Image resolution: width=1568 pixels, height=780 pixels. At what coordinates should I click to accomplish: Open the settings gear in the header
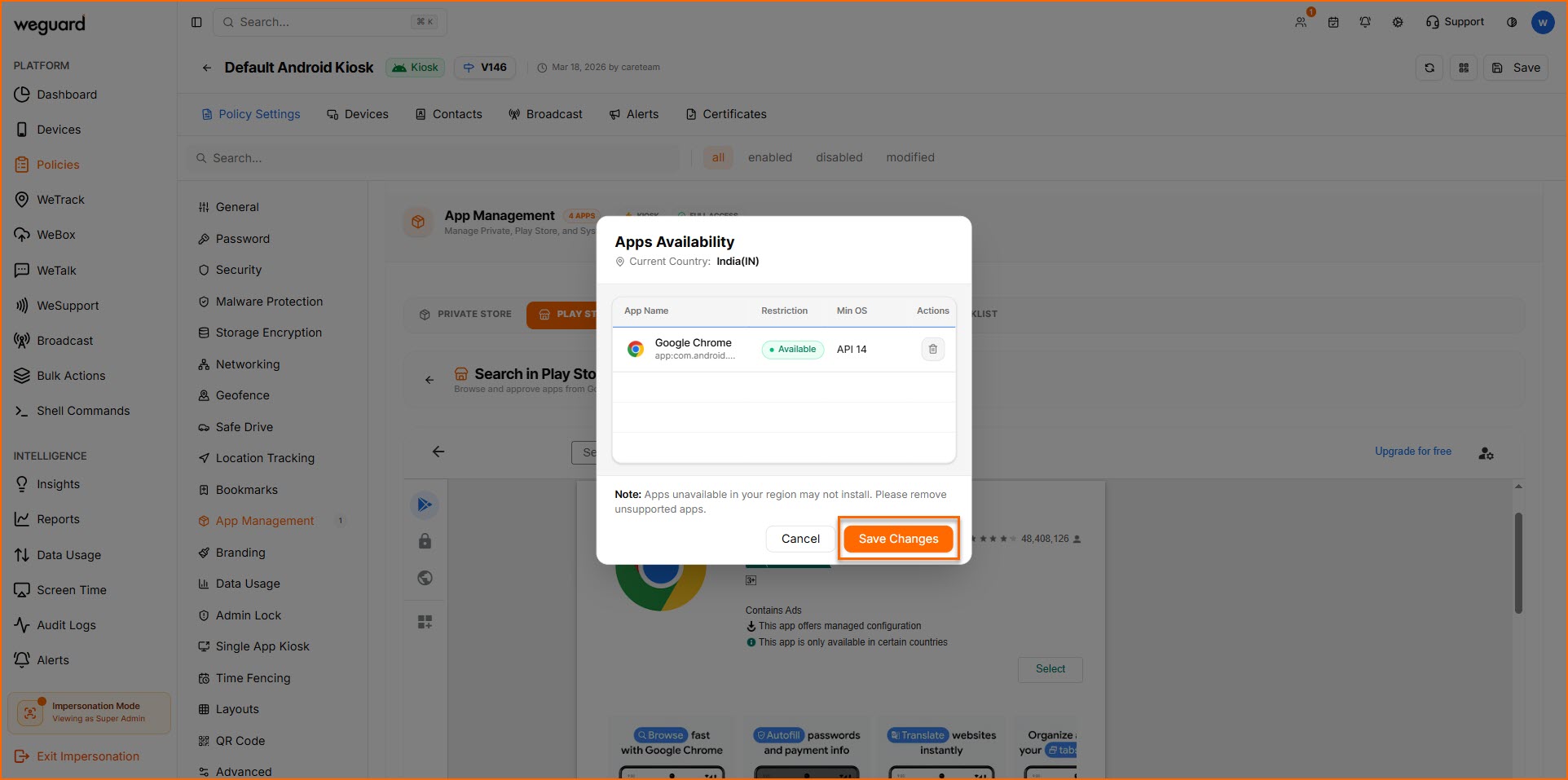[1398, 22]
